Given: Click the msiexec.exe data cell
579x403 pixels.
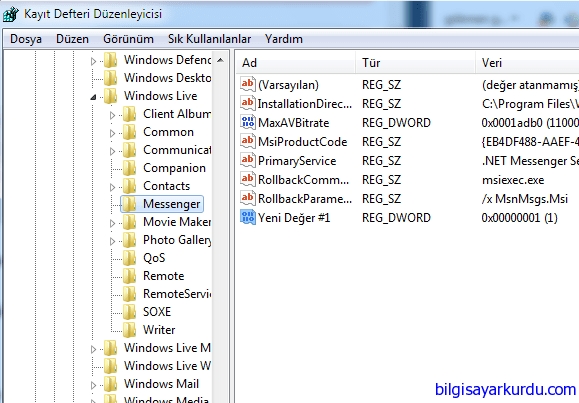Looking at the screenshot, I should point(513,180).
